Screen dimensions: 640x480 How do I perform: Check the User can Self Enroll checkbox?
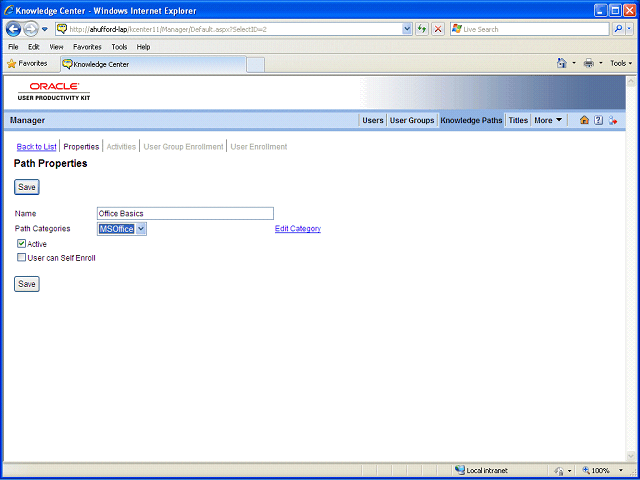[x=21, y=258]
